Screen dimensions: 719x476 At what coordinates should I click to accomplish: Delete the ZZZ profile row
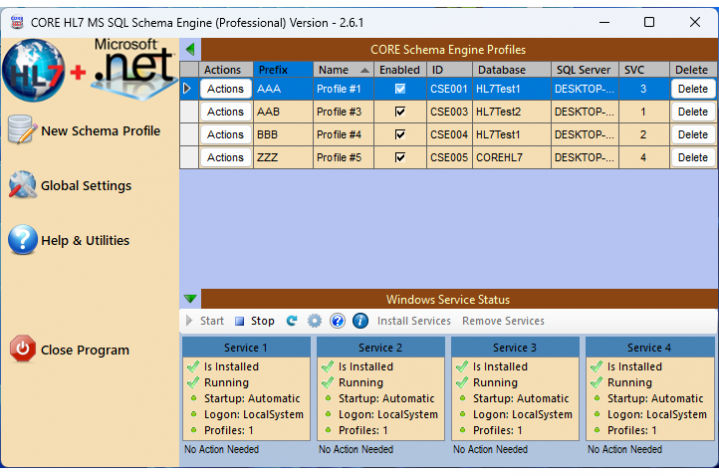pos(692,158)
